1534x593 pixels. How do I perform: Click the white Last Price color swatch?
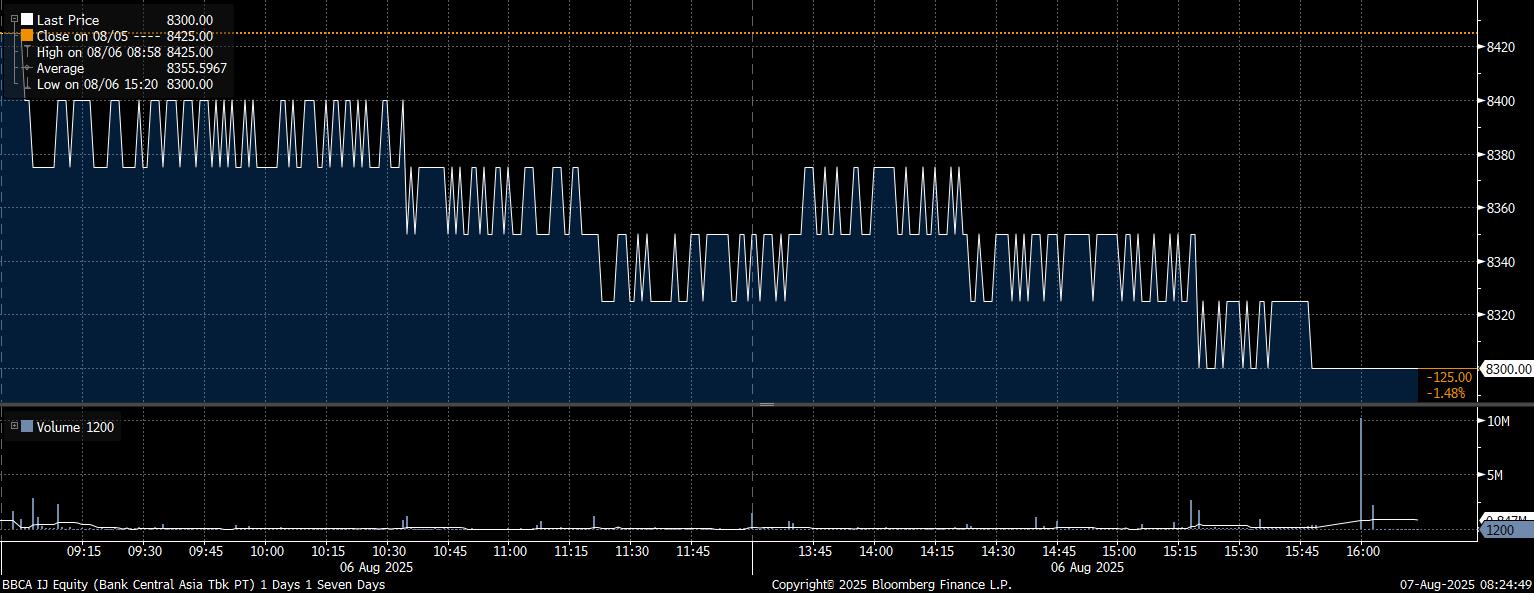(27, 19)
